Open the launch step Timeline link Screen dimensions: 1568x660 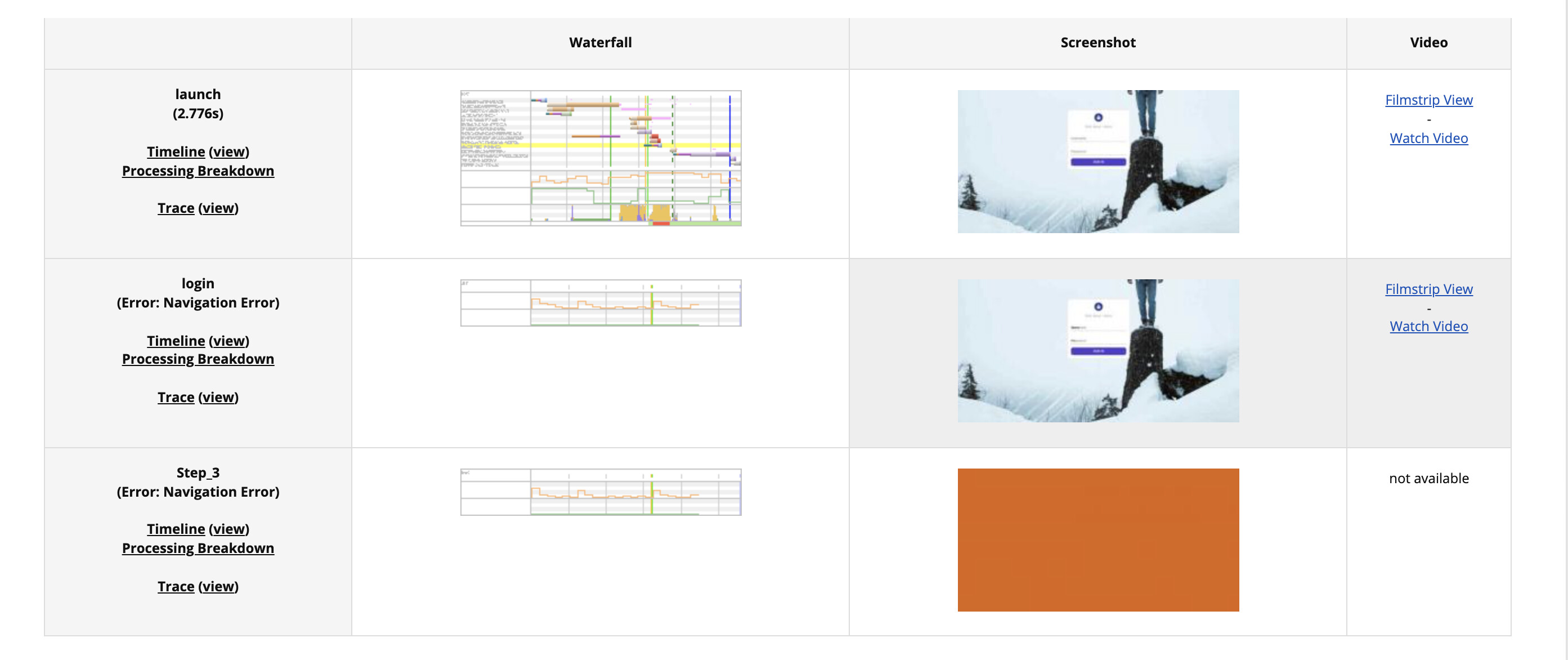pos(175,151)
